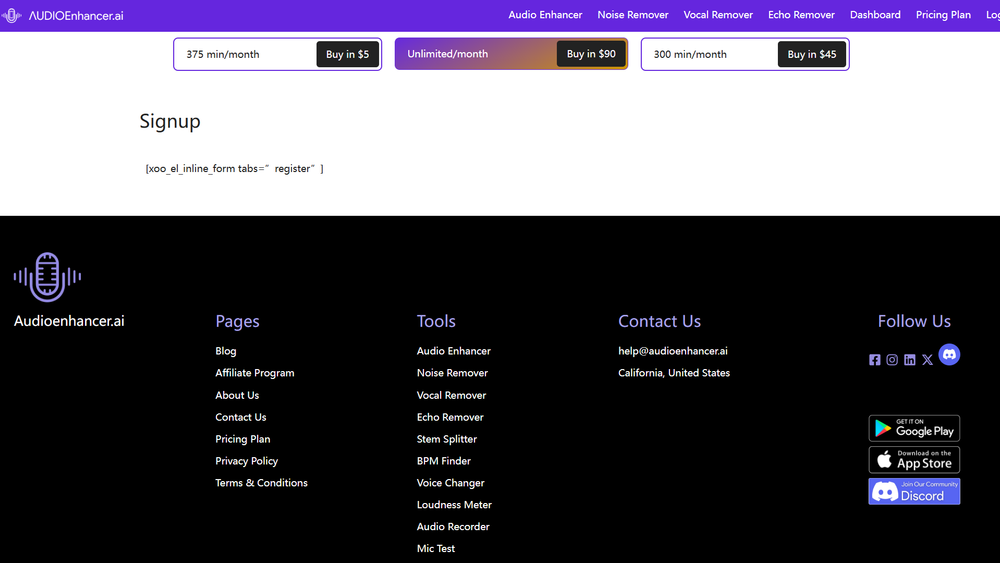1000x563 pixels.
Task: Click the footer microphone logo
Action: (47, 277)
